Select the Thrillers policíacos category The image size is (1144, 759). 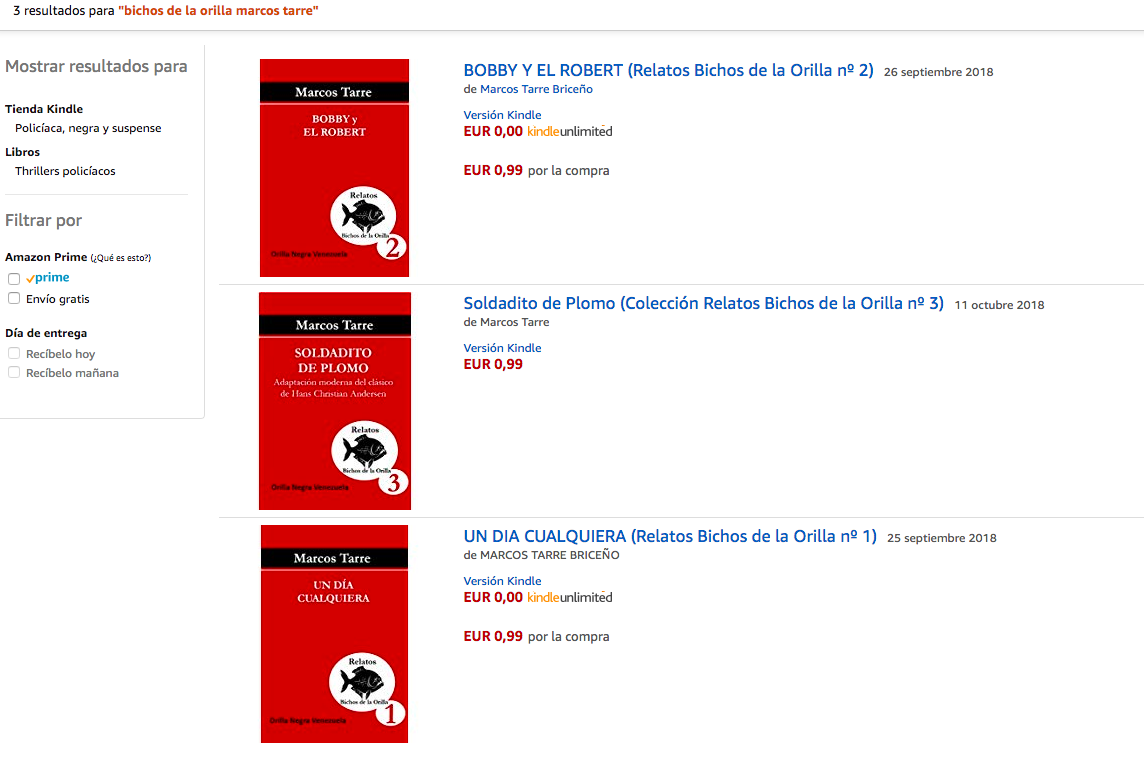click(65, 171)
